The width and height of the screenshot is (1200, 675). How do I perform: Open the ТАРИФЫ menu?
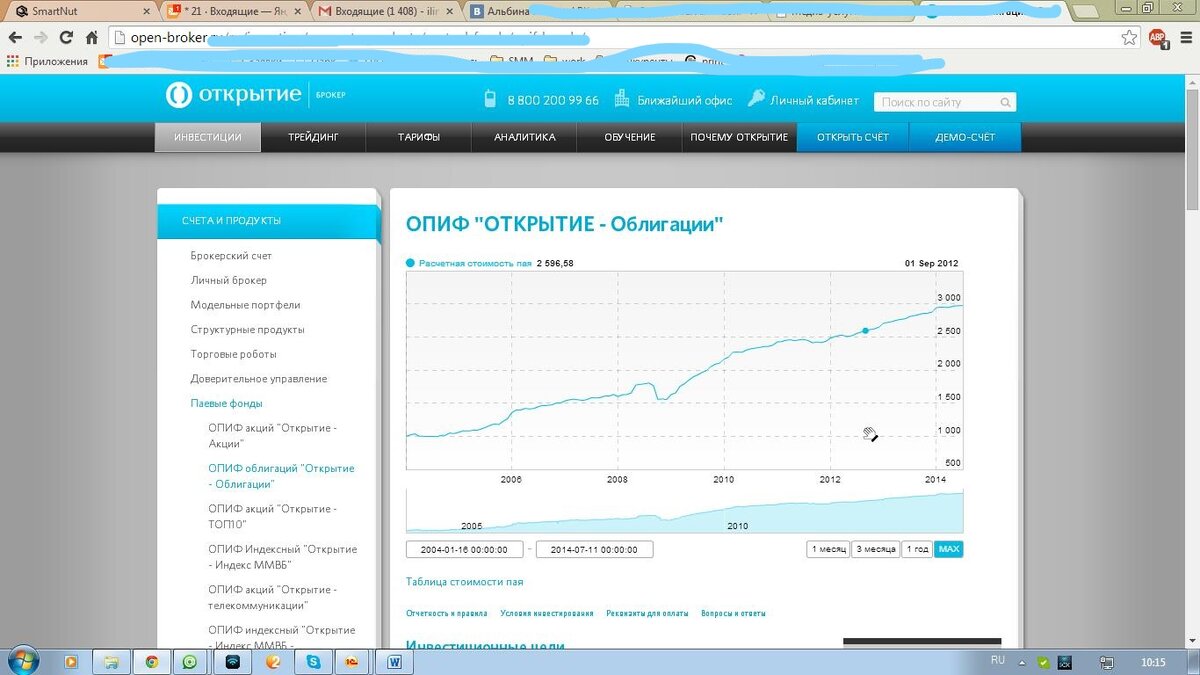(x=418, y=137)
